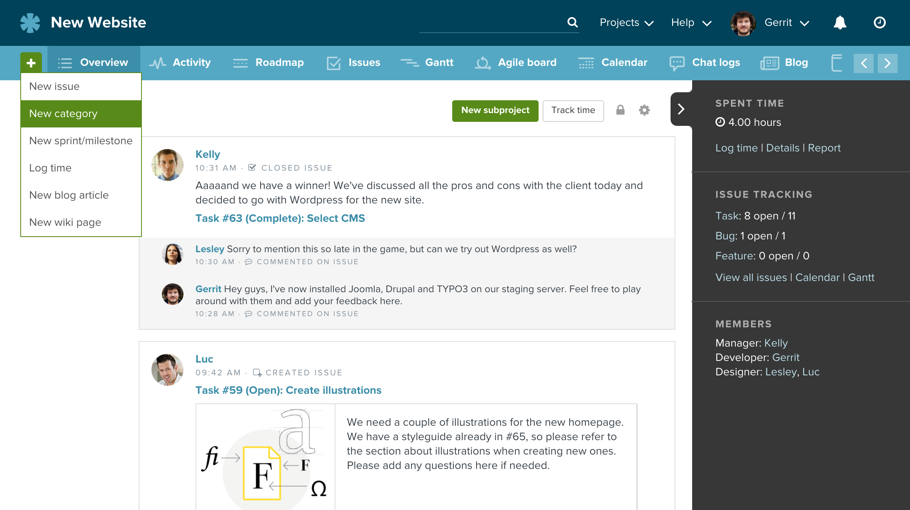Click the lock icon beside Track time

click(x=620, y=110)
